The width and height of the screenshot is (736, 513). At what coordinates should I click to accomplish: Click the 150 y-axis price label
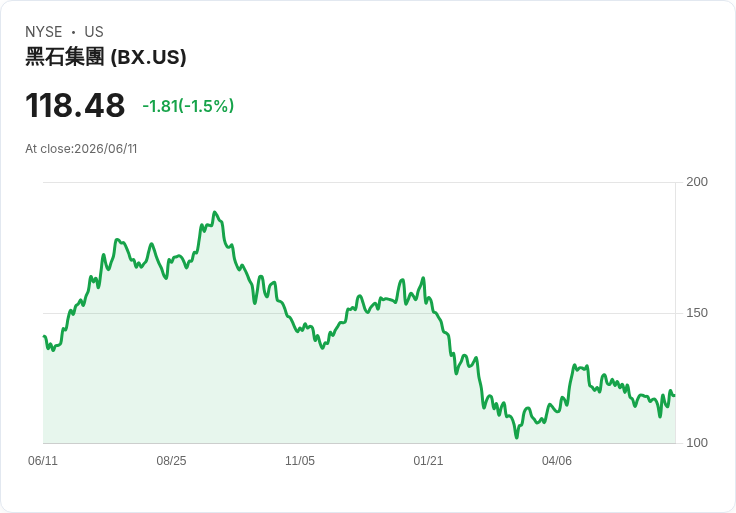[x=697, y=313]
